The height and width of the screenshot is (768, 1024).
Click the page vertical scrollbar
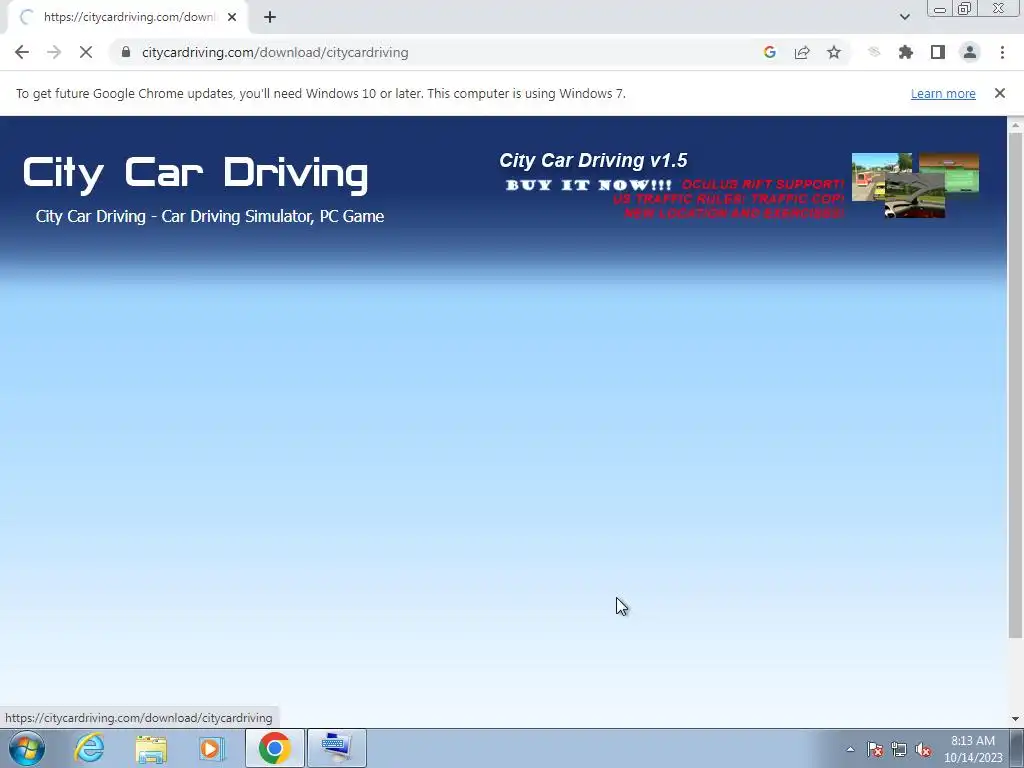pyautogui.click(x=1015, y=385)
